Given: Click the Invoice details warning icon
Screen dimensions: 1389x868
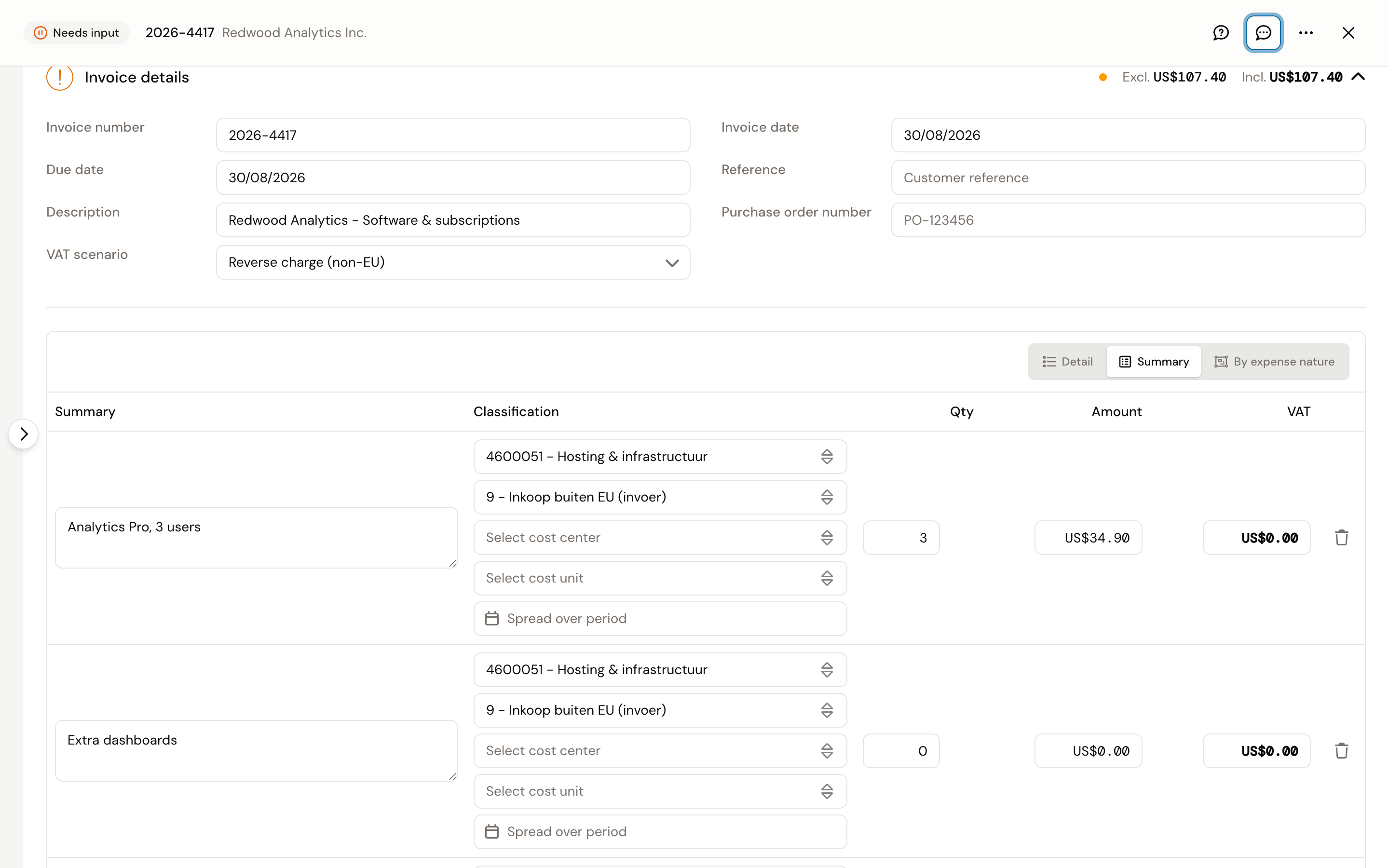Looking at the screenshot, I should tap(60, 78).
